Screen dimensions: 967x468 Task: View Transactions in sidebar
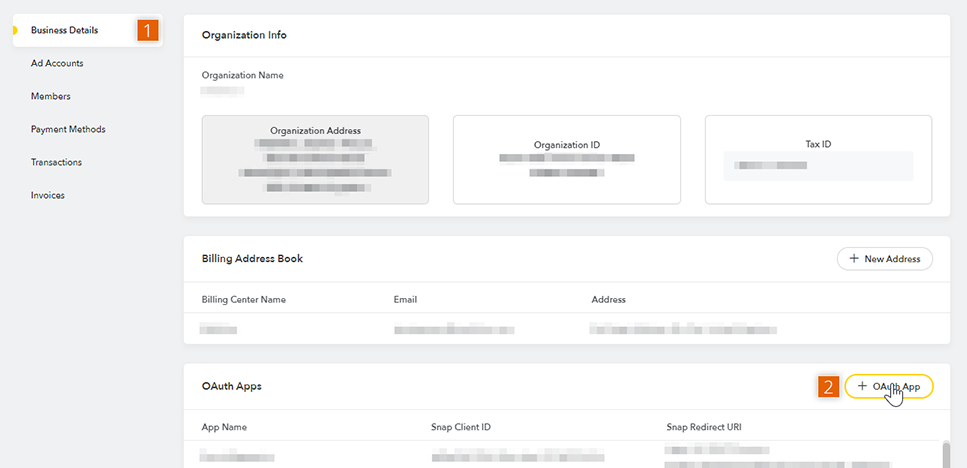pos(56,162)
